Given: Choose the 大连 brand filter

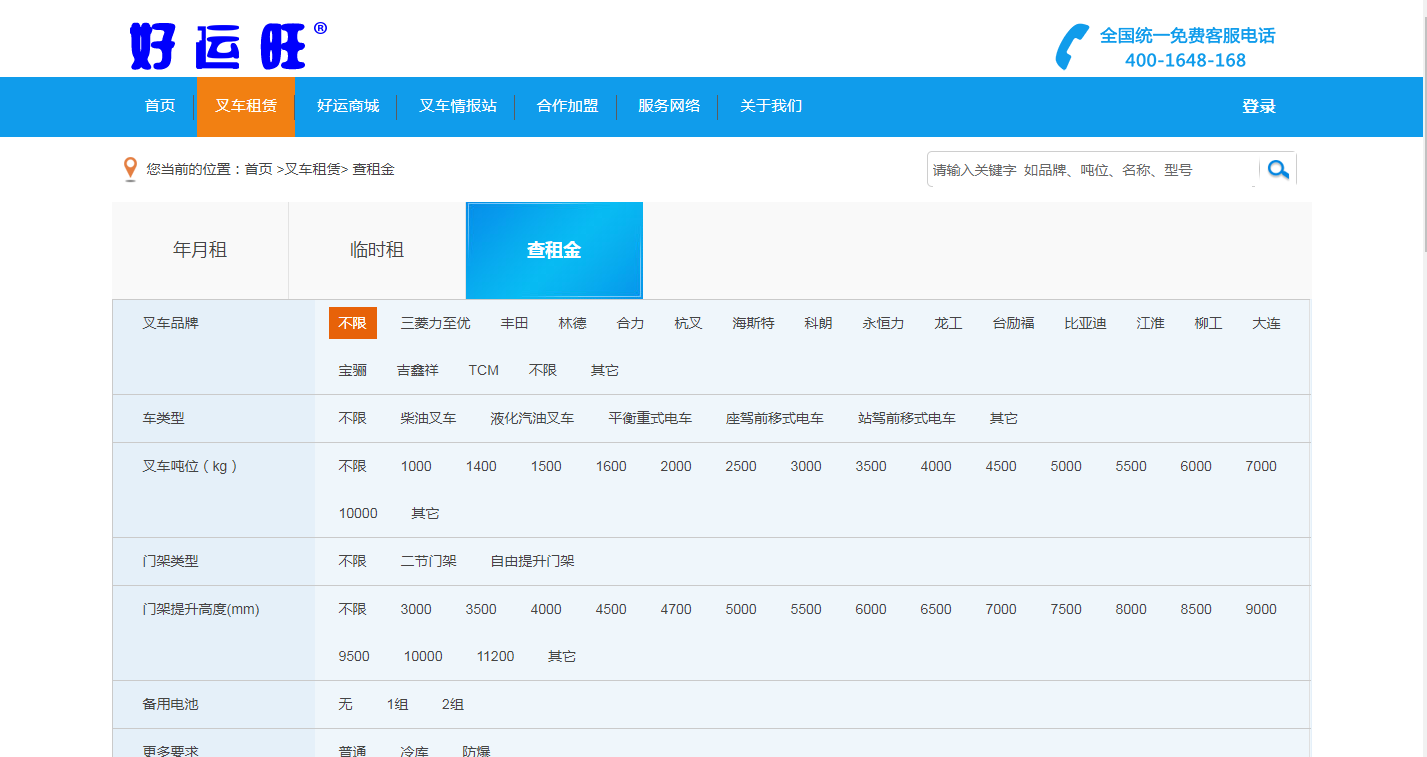Looking at the screenshot, I should point(1267,323).
